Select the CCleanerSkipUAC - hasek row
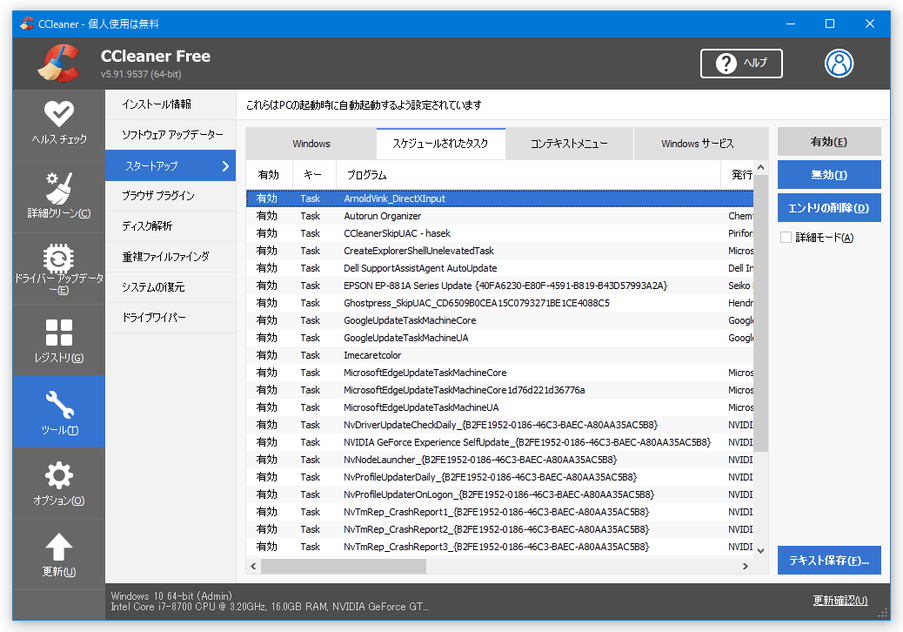Viewport: 903px width, 632px height. click(500, 233)
